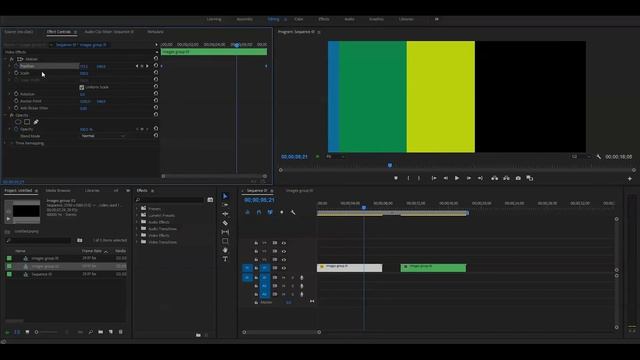Screen dimensions: 640x360
Task: Play the sequence in the Program monitor
Action: pyautogui.click(x=457, y=178)
